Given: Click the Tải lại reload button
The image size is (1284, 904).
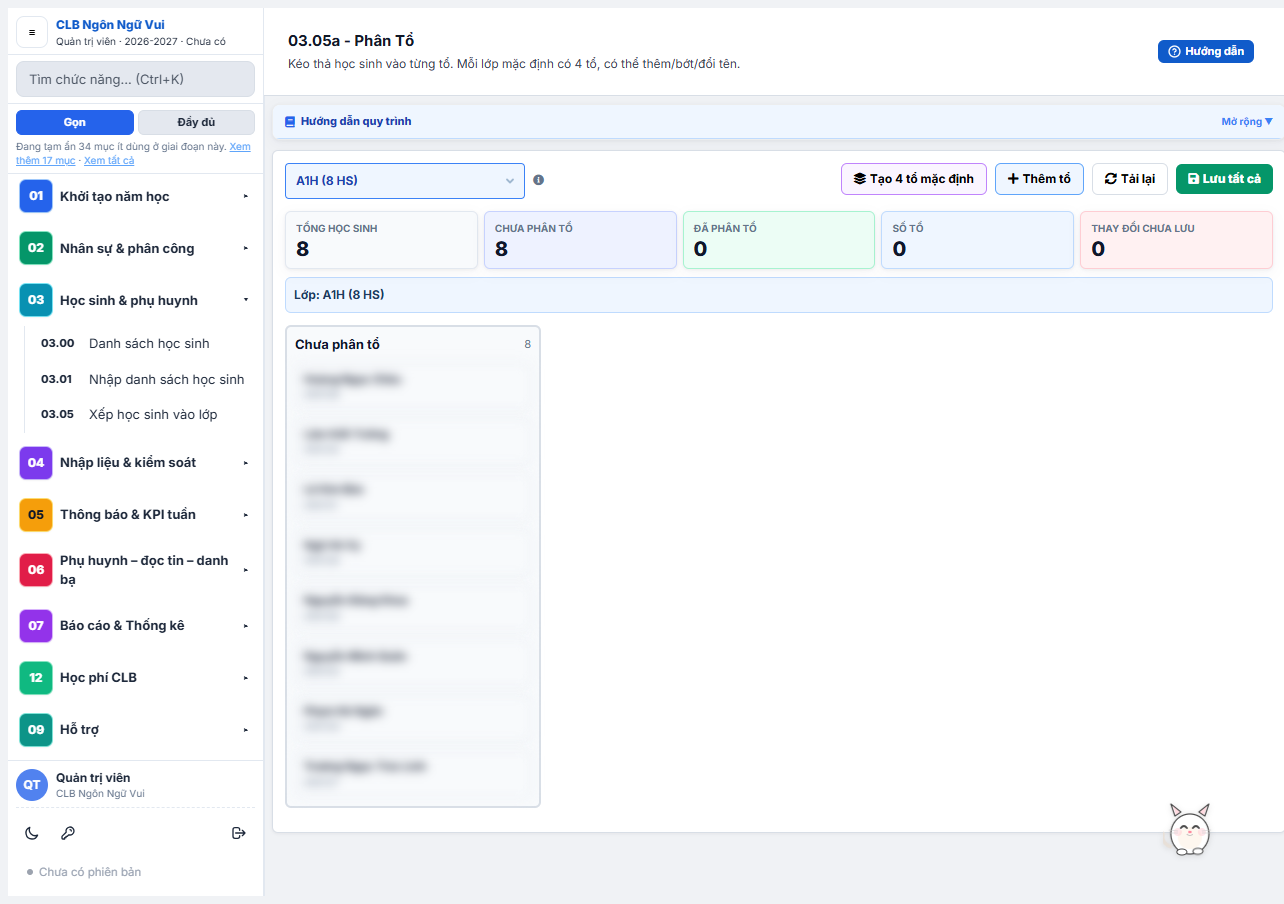Looking at the screenshot, I should [1130, 179].
